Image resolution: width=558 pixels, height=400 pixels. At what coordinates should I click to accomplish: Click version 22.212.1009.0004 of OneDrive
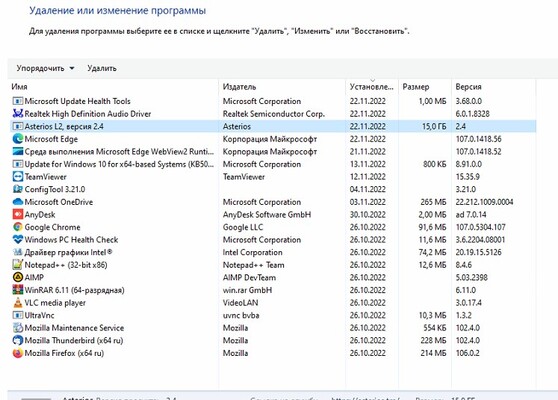(484, 202)
